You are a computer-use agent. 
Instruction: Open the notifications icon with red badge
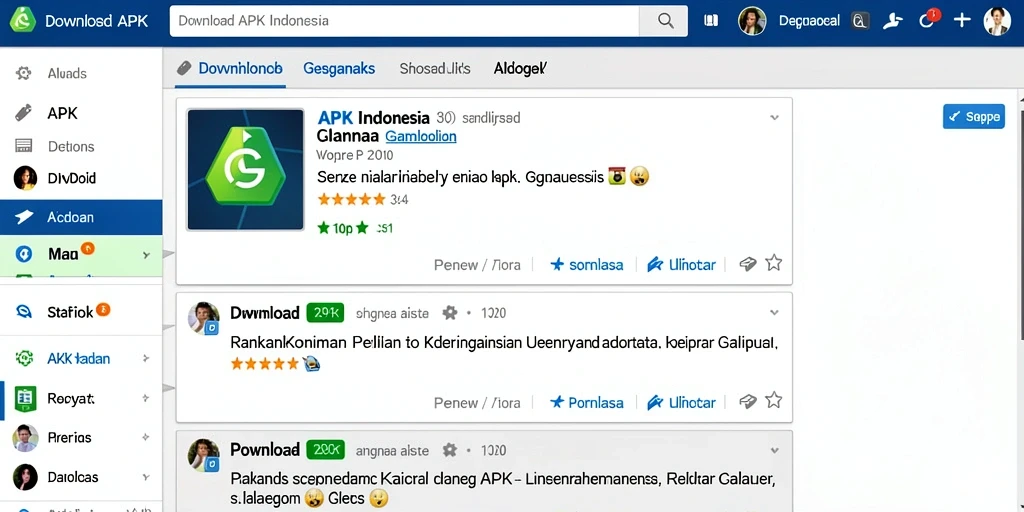[929, 19]
